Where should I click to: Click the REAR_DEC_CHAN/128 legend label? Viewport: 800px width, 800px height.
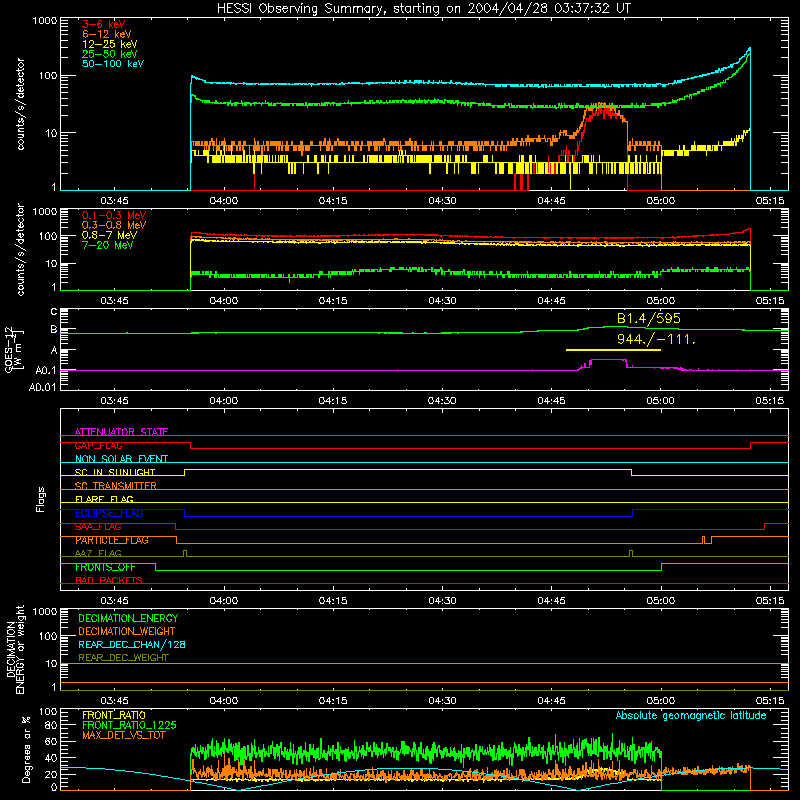pyautogui.click(x=132, y=644)
